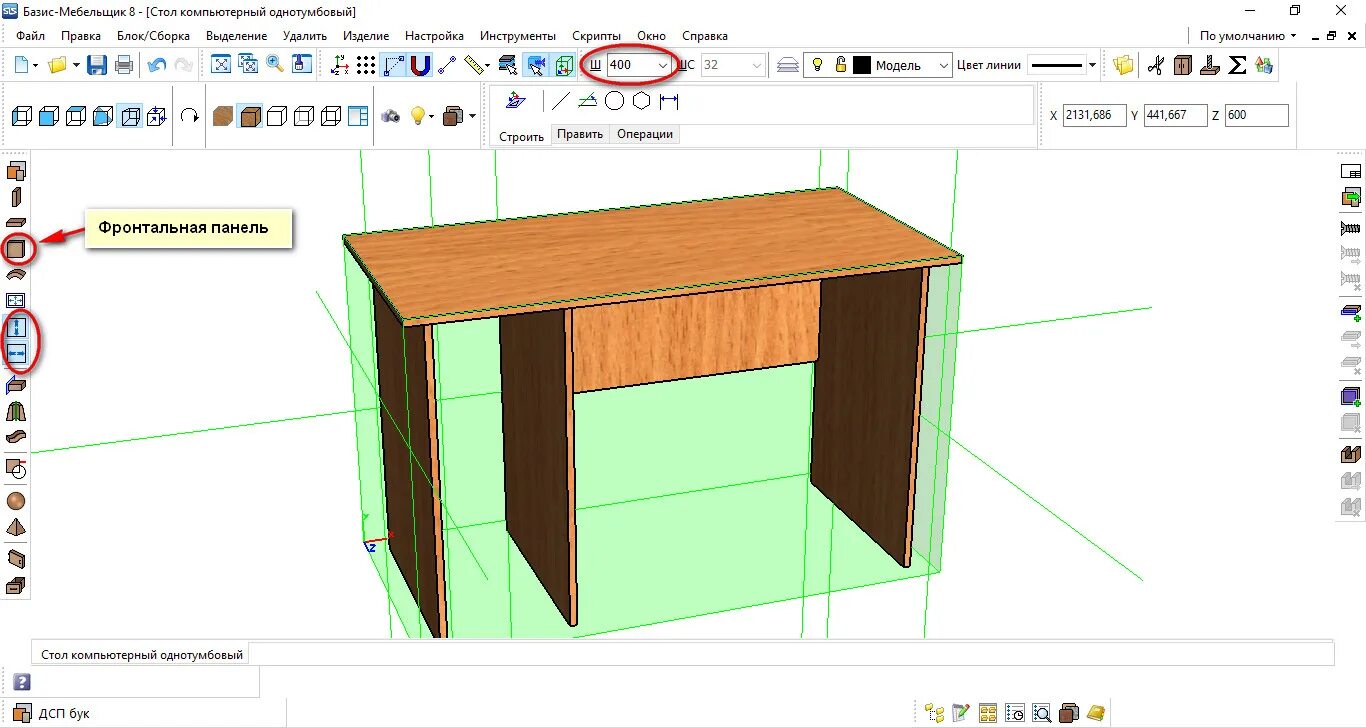Open the Справка menu

[704, 36]
